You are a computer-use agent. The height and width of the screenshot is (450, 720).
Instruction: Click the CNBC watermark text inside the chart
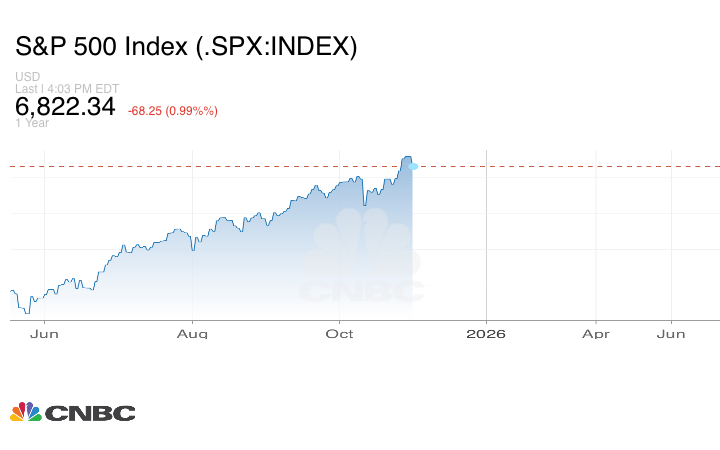click(x=362, y=291)
